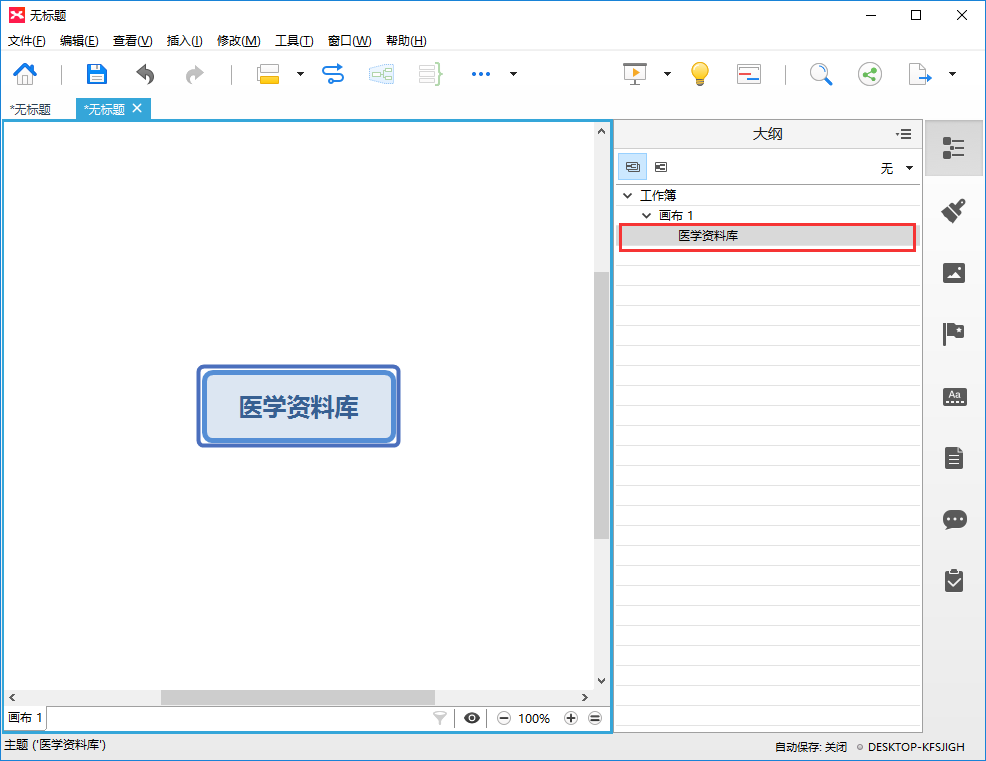Undo the last action
The width and height of the screenshot is (986, 761).
[145, 74]
